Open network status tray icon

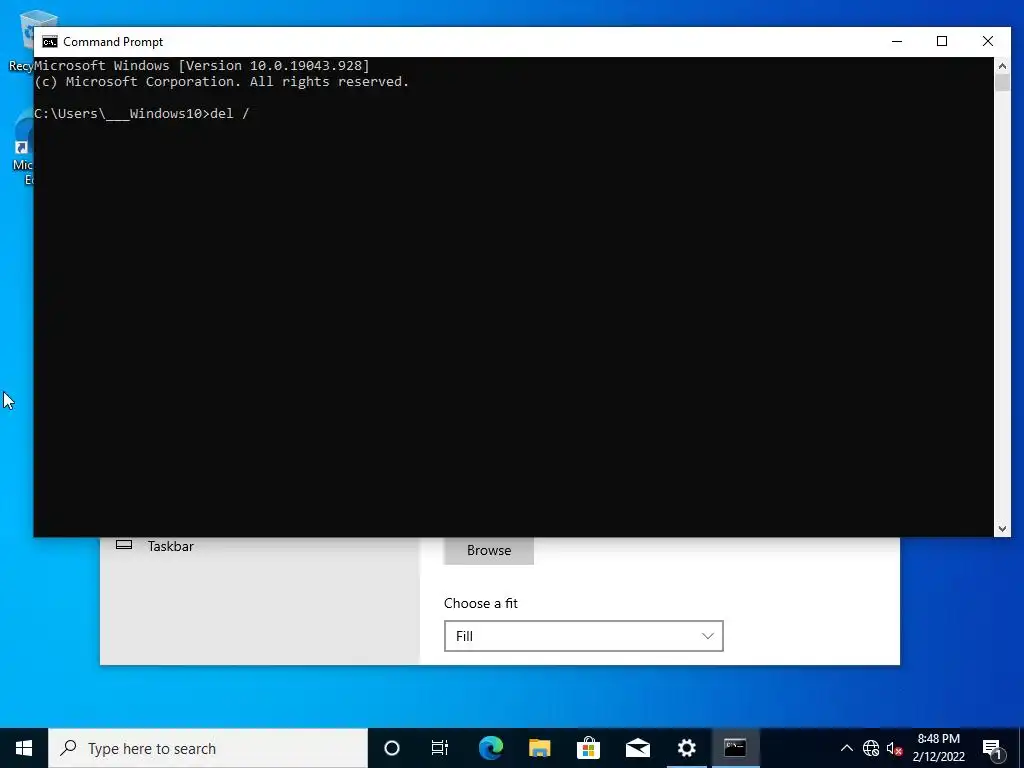pyautogui.click(x=871, y=748)
